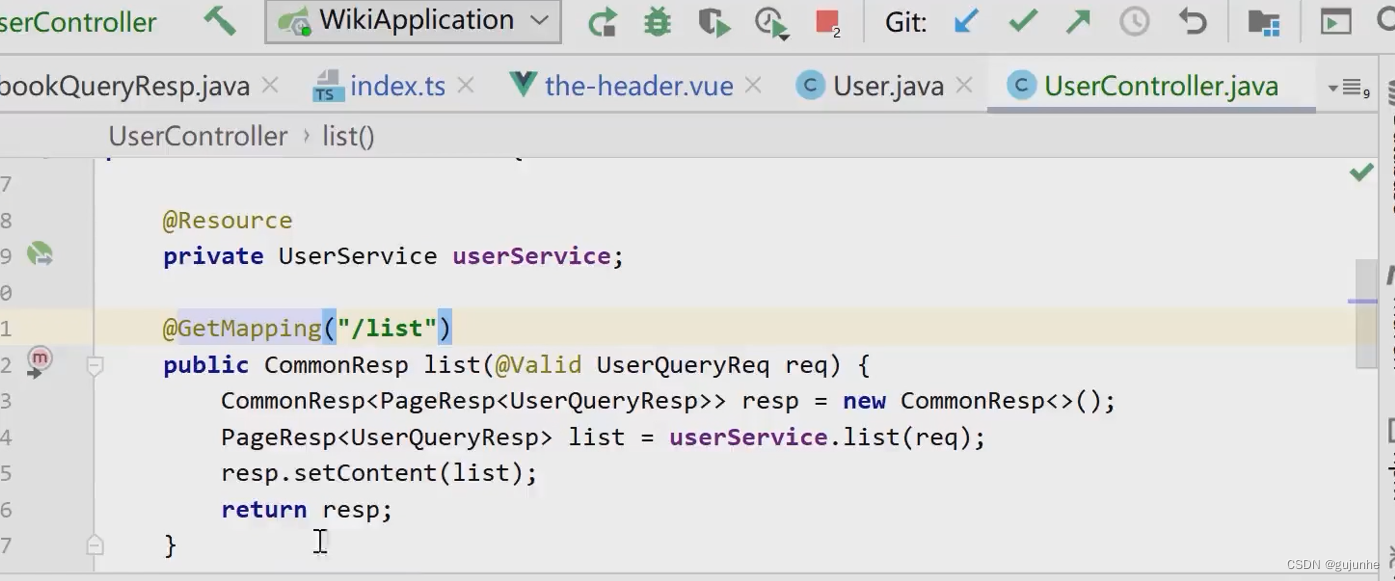Show Git history clock icon
Screen dimensions: 1395x581
(1134, 21)
